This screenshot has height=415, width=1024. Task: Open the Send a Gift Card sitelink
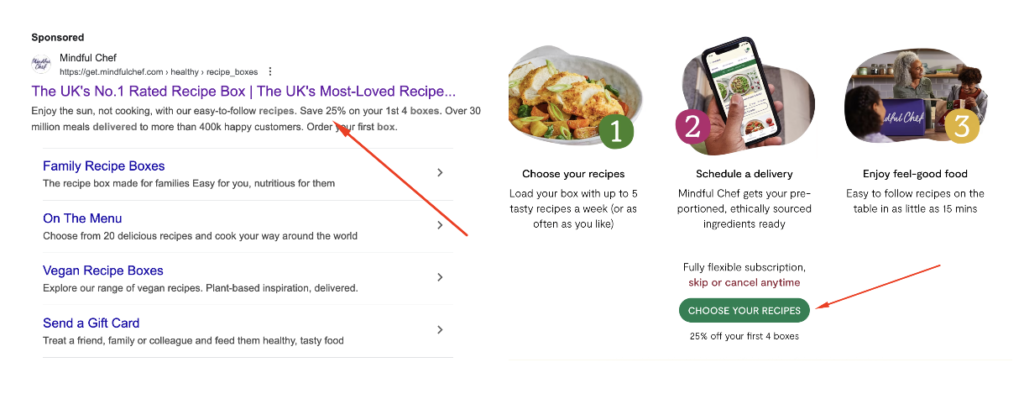click(x=91, y=323)
